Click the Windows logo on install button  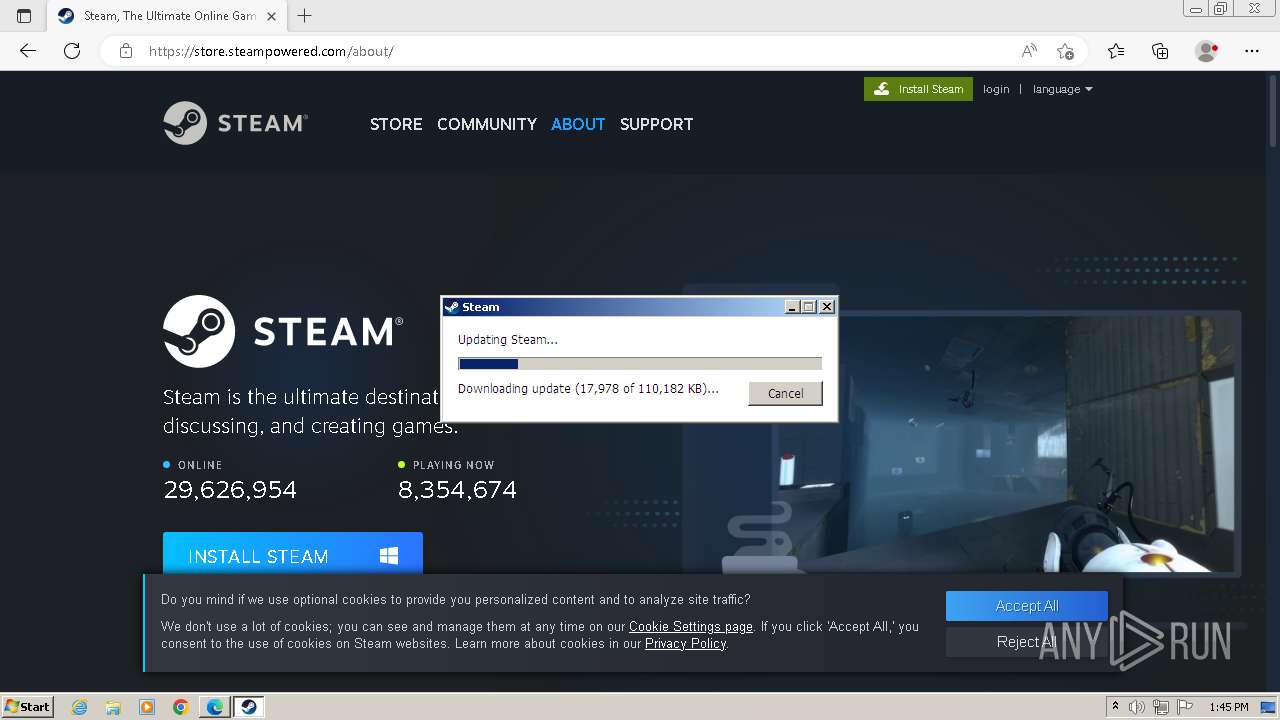389,556
